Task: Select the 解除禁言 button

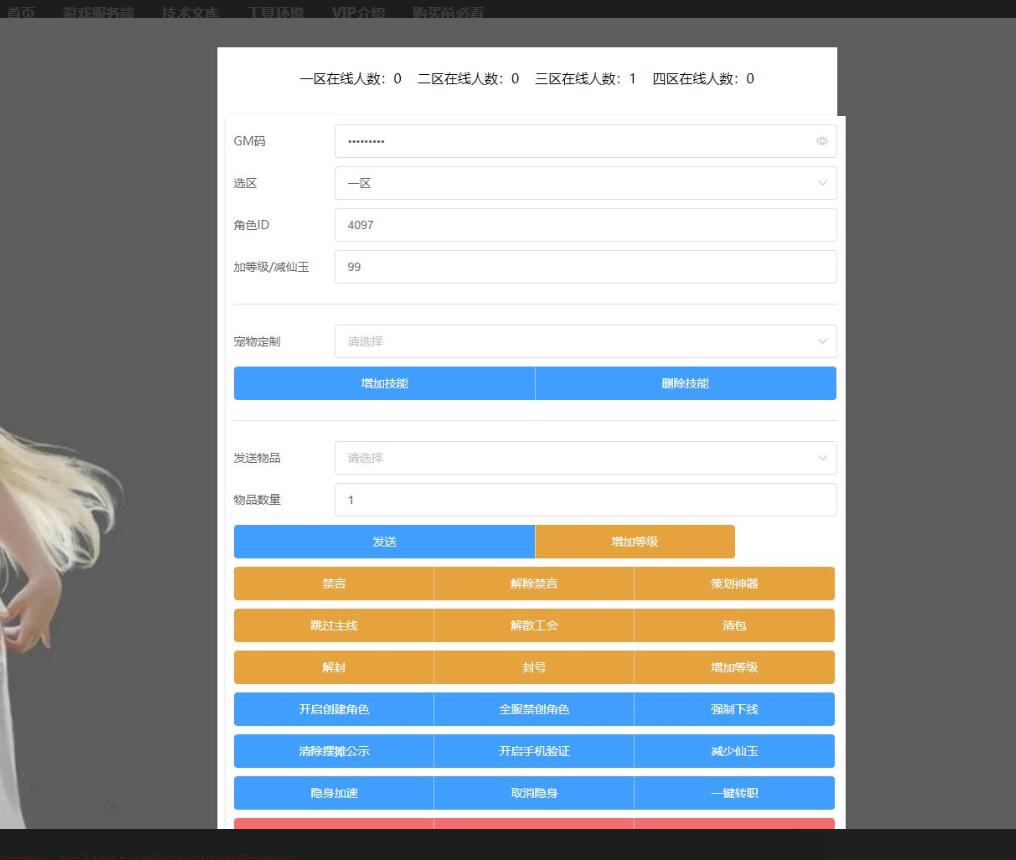Action: click(534, 584)
